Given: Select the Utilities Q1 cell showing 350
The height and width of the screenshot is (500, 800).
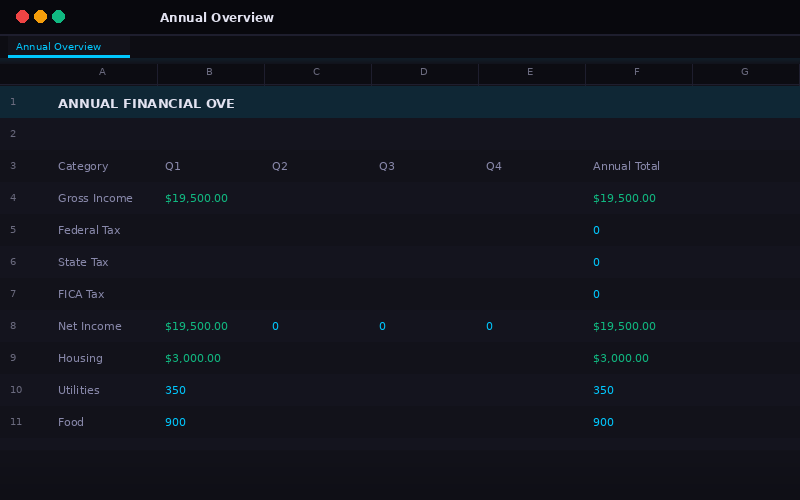Looking at the screenshot, I should click(x=176, y=390).
